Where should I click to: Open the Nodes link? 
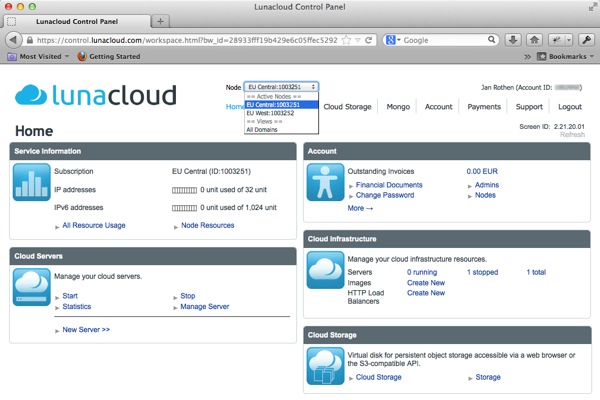click(x=485, y=195)
